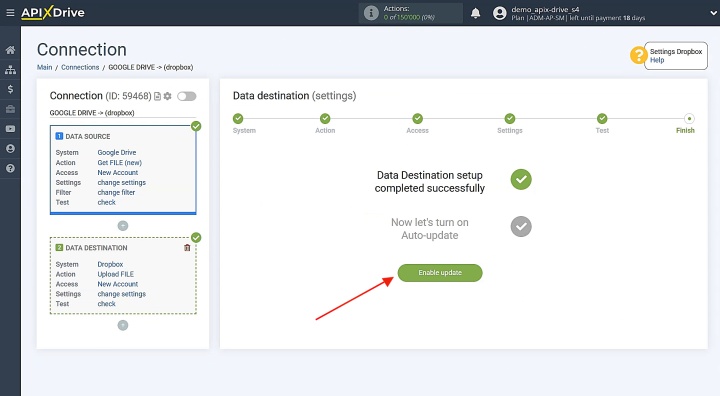
Task: Click the yellow help question mark icon
Action: tap(638, 55)
